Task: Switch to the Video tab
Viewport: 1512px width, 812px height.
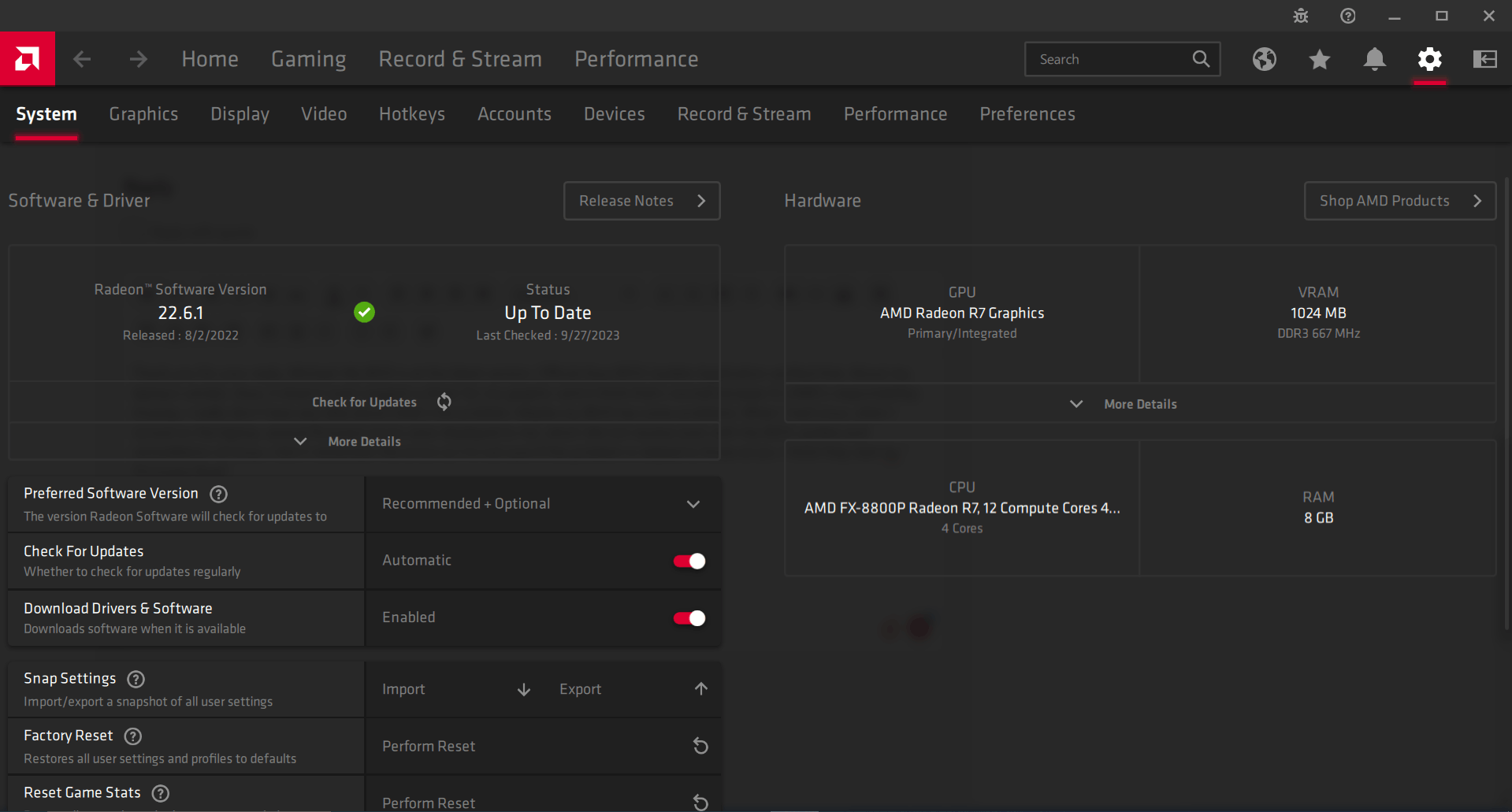Action: coord(324,114)
